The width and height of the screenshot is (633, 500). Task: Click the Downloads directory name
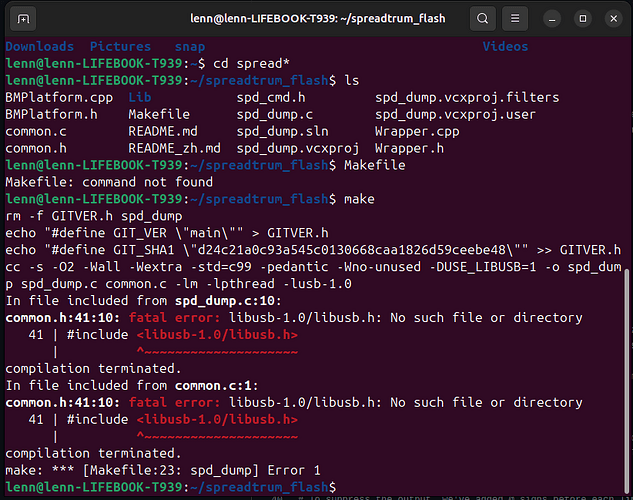(40, 46)
